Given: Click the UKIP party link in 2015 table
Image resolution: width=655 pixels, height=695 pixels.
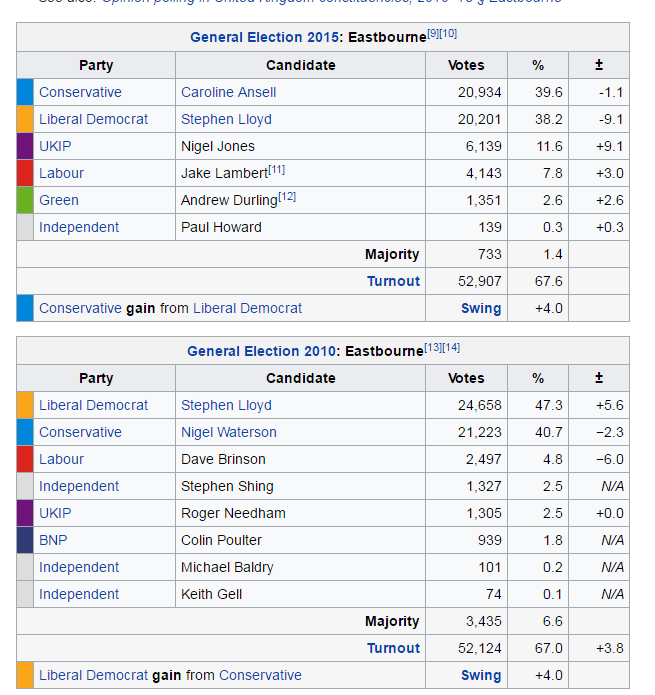Looking at the screenshot, I should coord(55,146).
